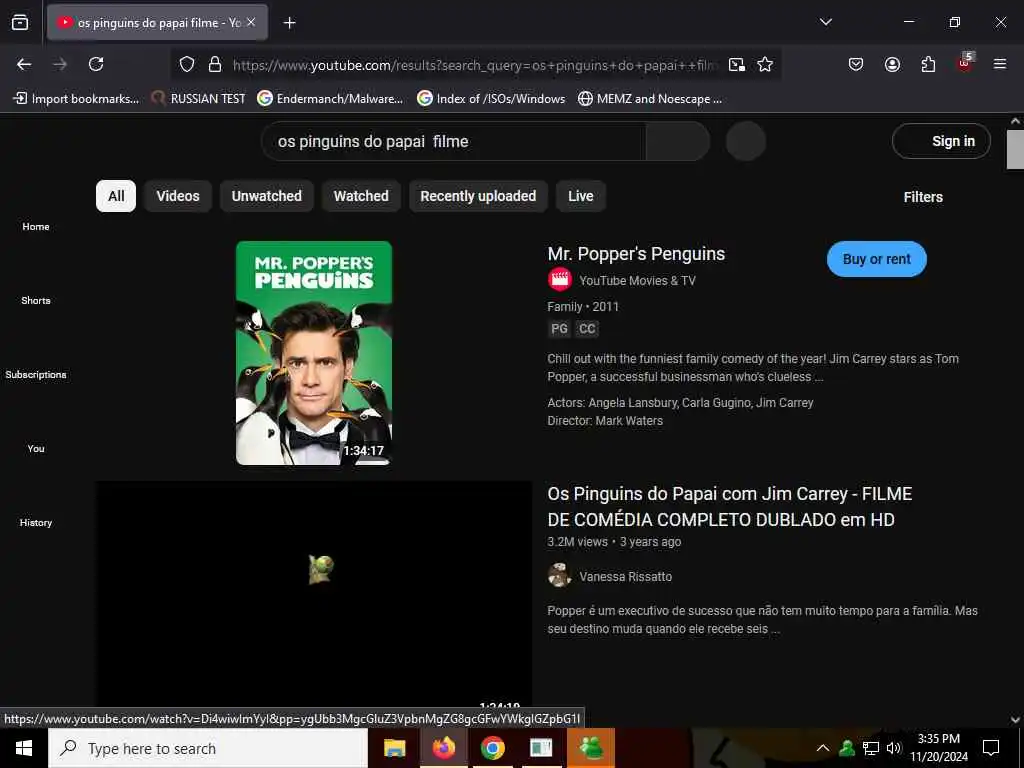
Task: Click the YouTube search box
Action: pos(454,141)
